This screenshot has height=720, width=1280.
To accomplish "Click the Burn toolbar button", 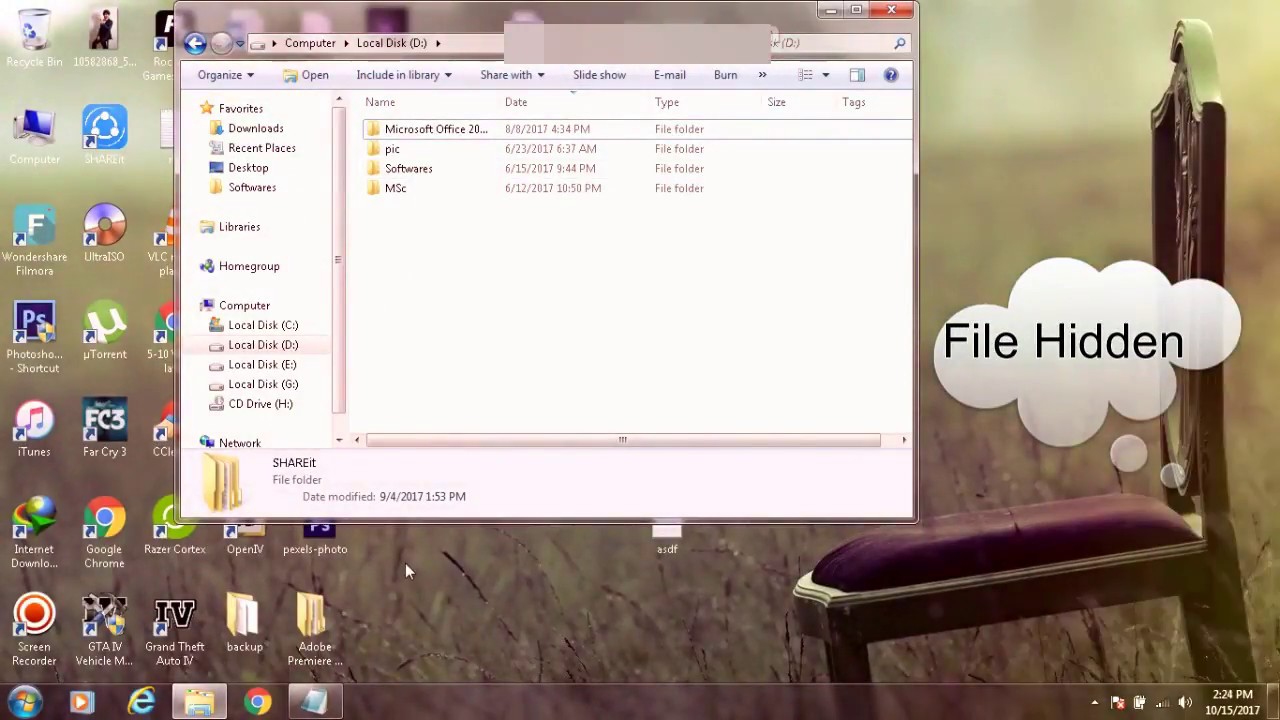I will (725, 75).
